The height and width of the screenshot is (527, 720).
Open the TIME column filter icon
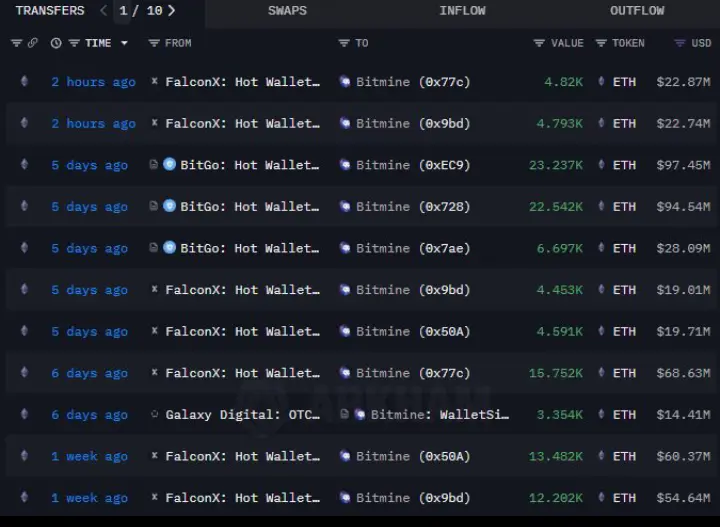coord(74,43)
